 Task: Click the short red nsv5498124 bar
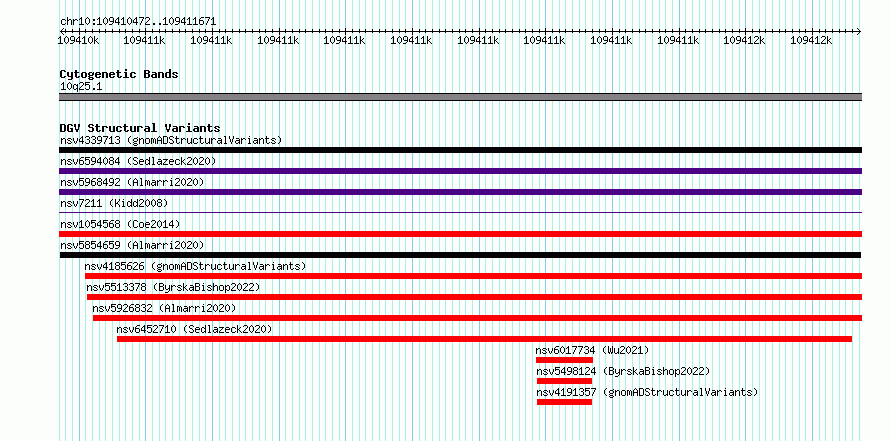tap(564, 381)
